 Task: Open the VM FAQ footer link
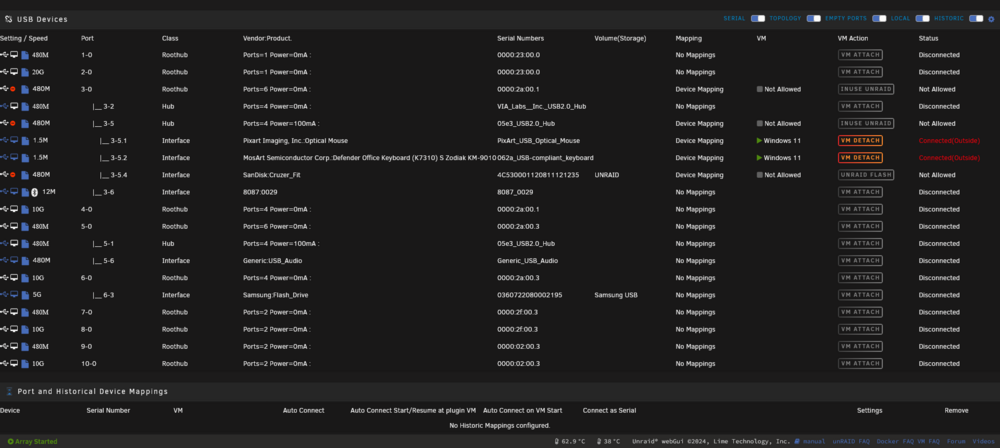(928, 442)
